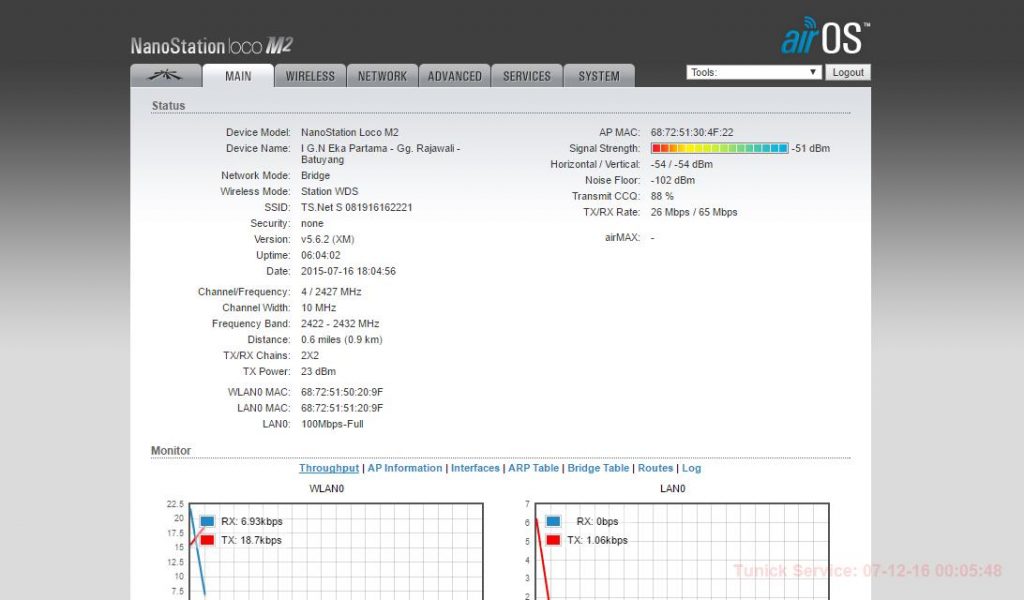Click the blue RX legend square in LAN0 graph
This screenshot has height=600, width=1024.
click(x=553, y=521)
